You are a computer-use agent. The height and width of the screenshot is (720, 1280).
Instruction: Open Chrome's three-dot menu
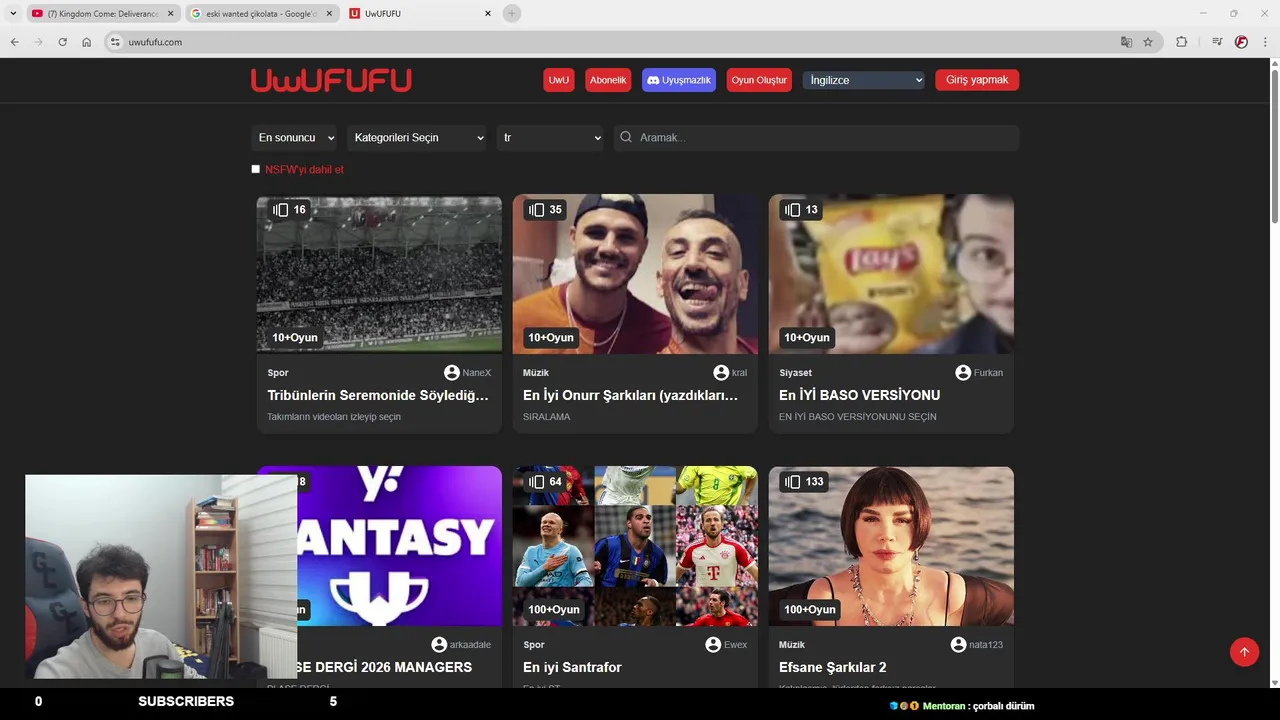point(1265,42)
